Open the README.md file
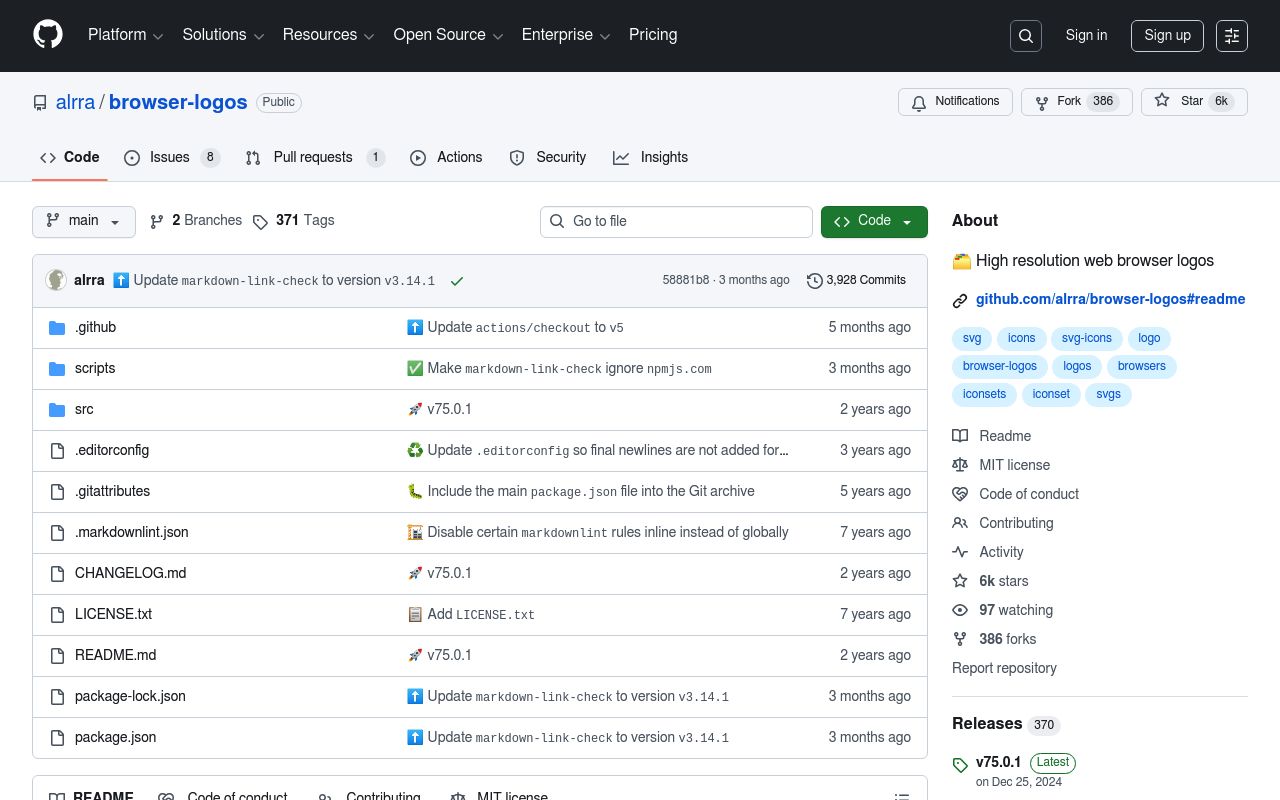 point(115,655)
